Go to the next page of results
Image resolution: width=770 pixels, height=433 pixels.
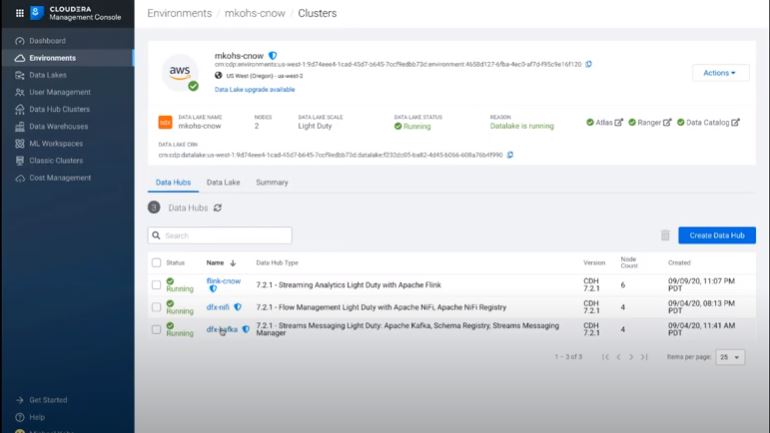631,357
